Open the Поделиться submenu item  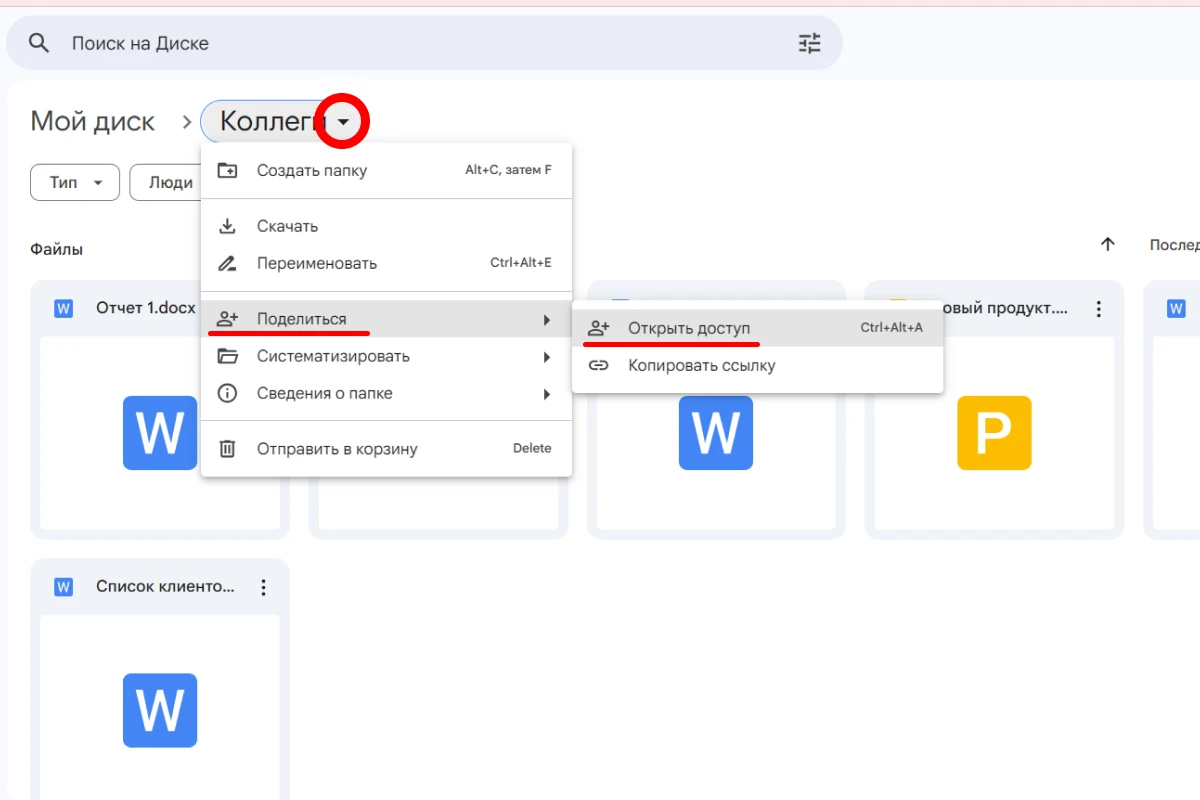pyautogui.click(x=386, y=319)
